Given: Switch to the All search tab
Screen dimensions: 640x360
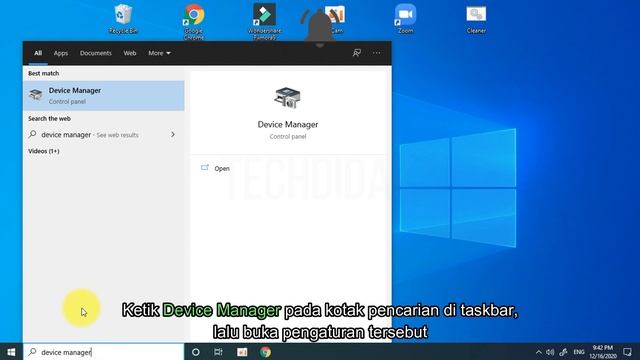Looking at the screenshot, I should 38,53.
